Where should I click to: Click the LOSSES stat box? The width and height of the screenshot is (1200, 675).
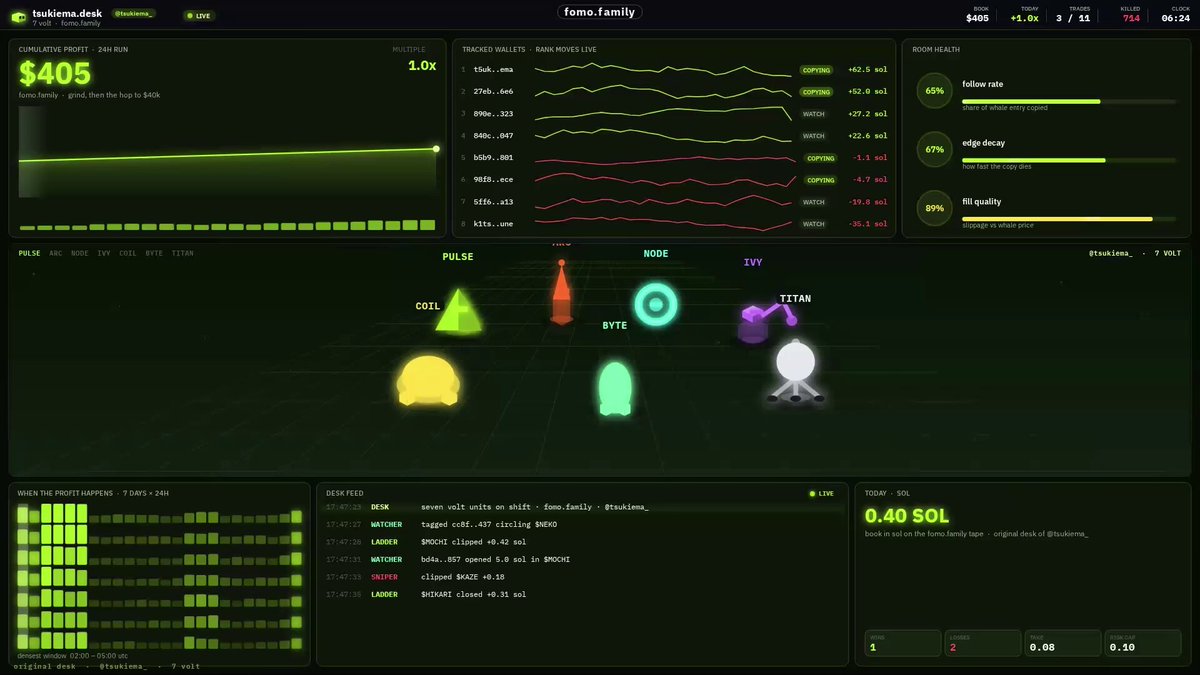(x=983, y=643)
